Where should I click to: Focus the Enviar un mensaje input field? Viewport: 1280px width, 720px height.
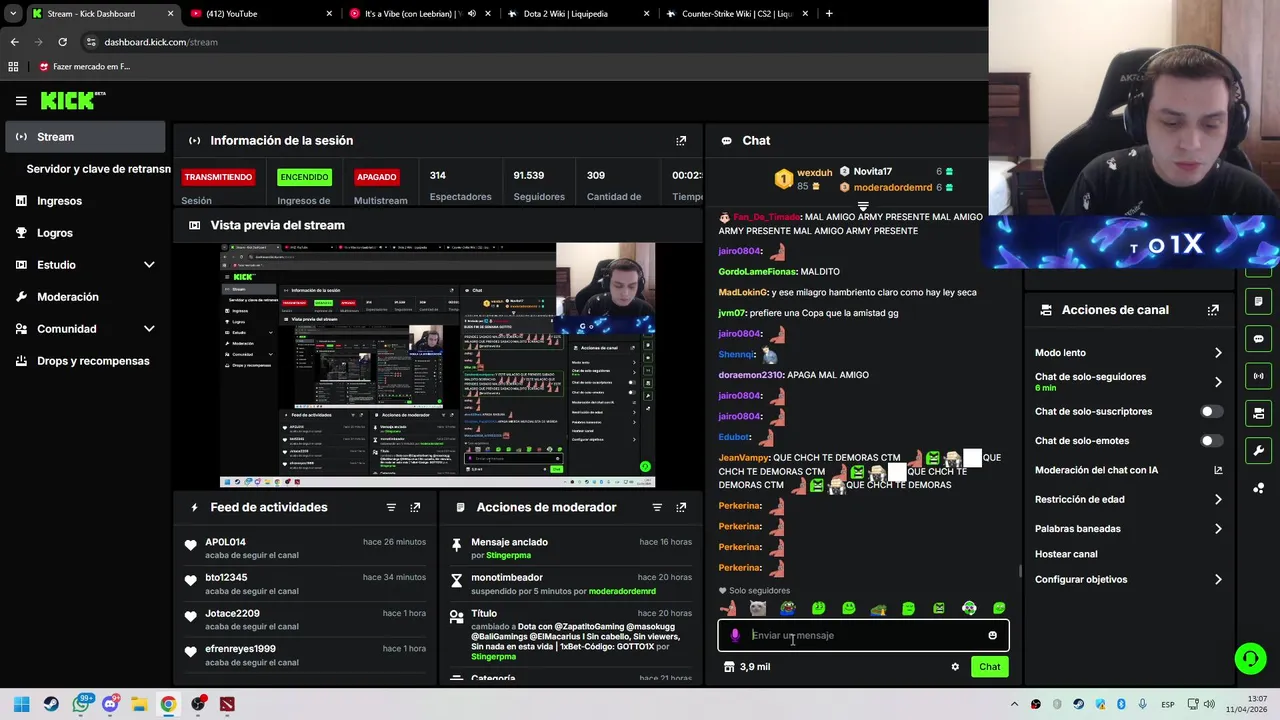[865, 635]
